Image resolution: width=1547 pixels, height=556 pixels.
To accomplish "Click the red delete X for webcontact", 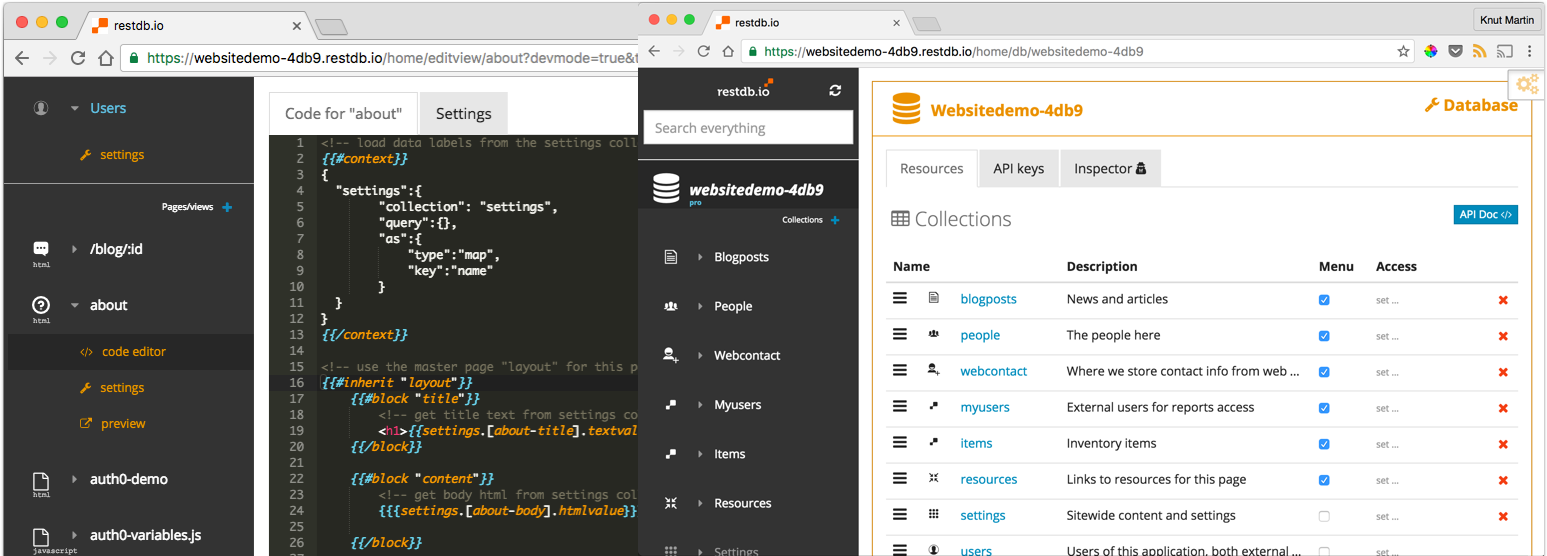I will tap(1503, 372).
